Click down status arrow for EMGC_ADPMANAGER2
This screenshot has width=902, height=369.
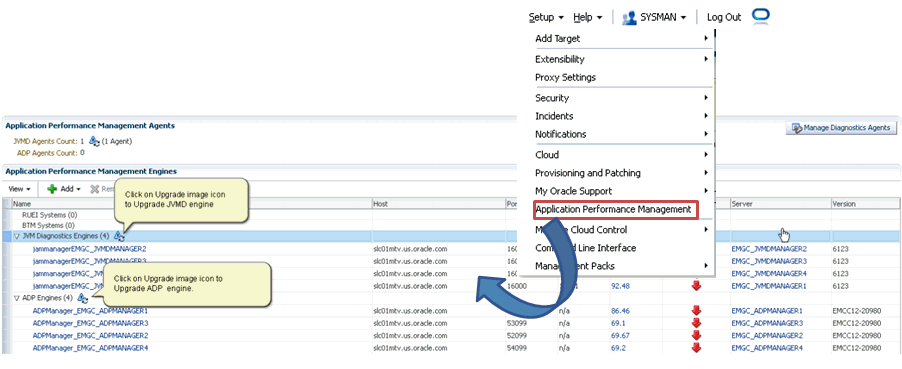point(696,335)
